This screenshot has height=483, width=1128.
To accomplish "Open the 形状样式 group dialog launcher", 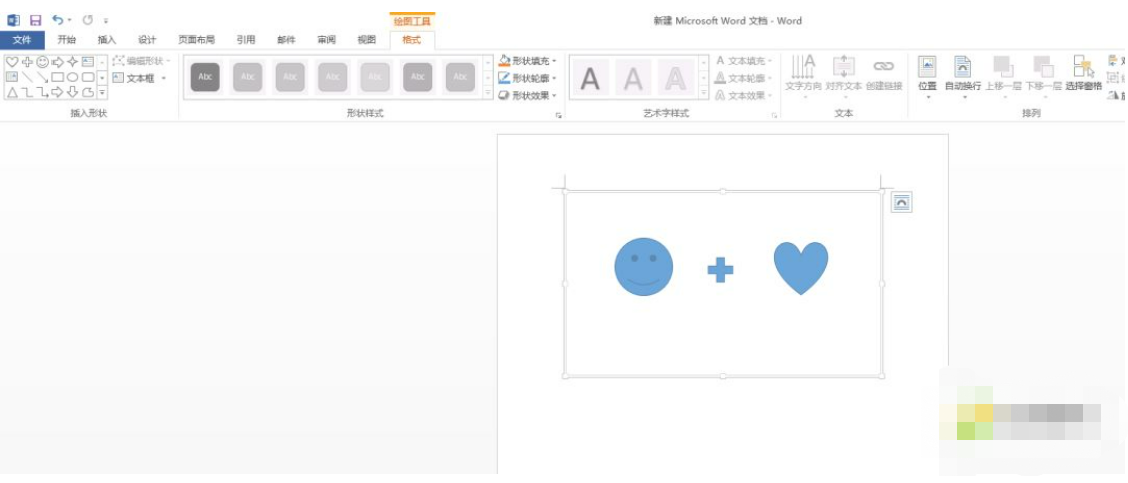I will (559, 115).
